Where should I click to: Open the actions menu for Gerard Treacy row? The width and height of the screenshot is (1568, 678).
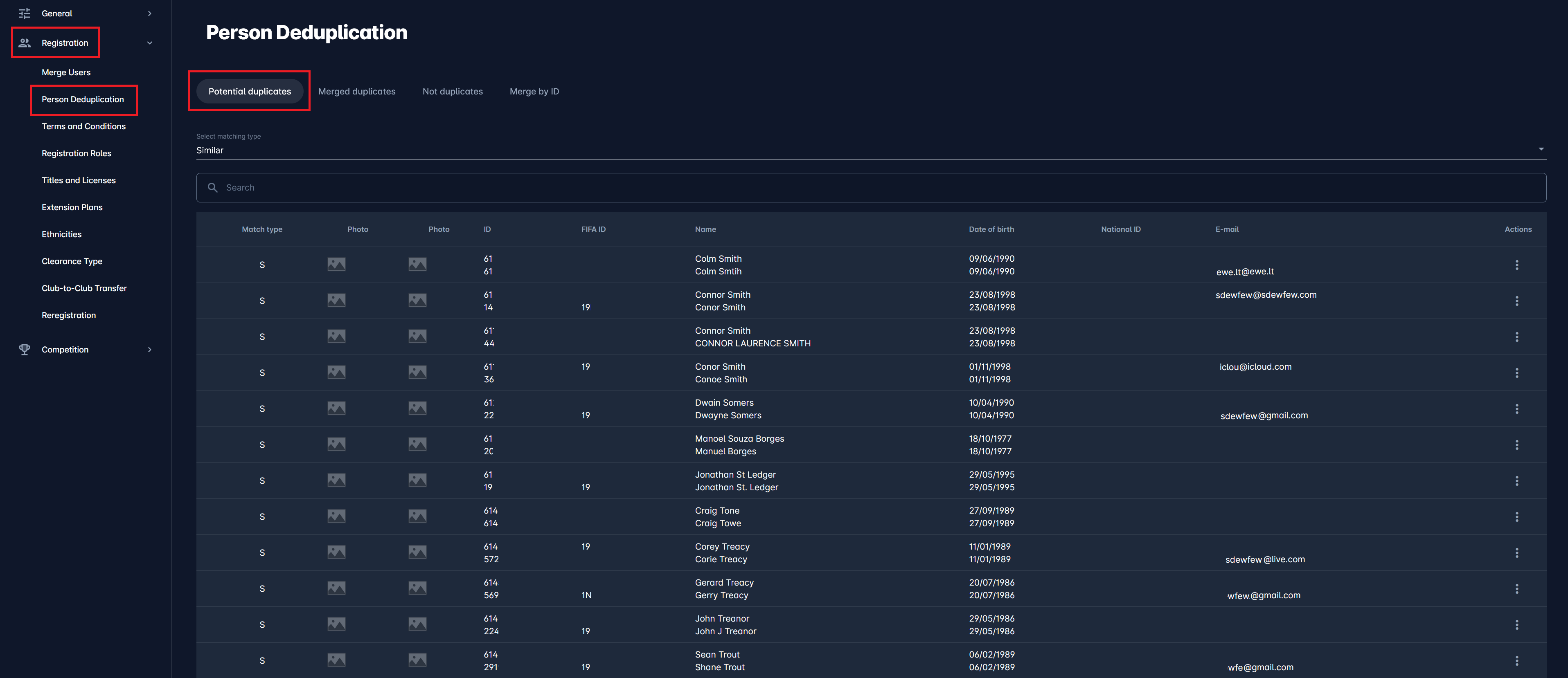(1517, 588)
